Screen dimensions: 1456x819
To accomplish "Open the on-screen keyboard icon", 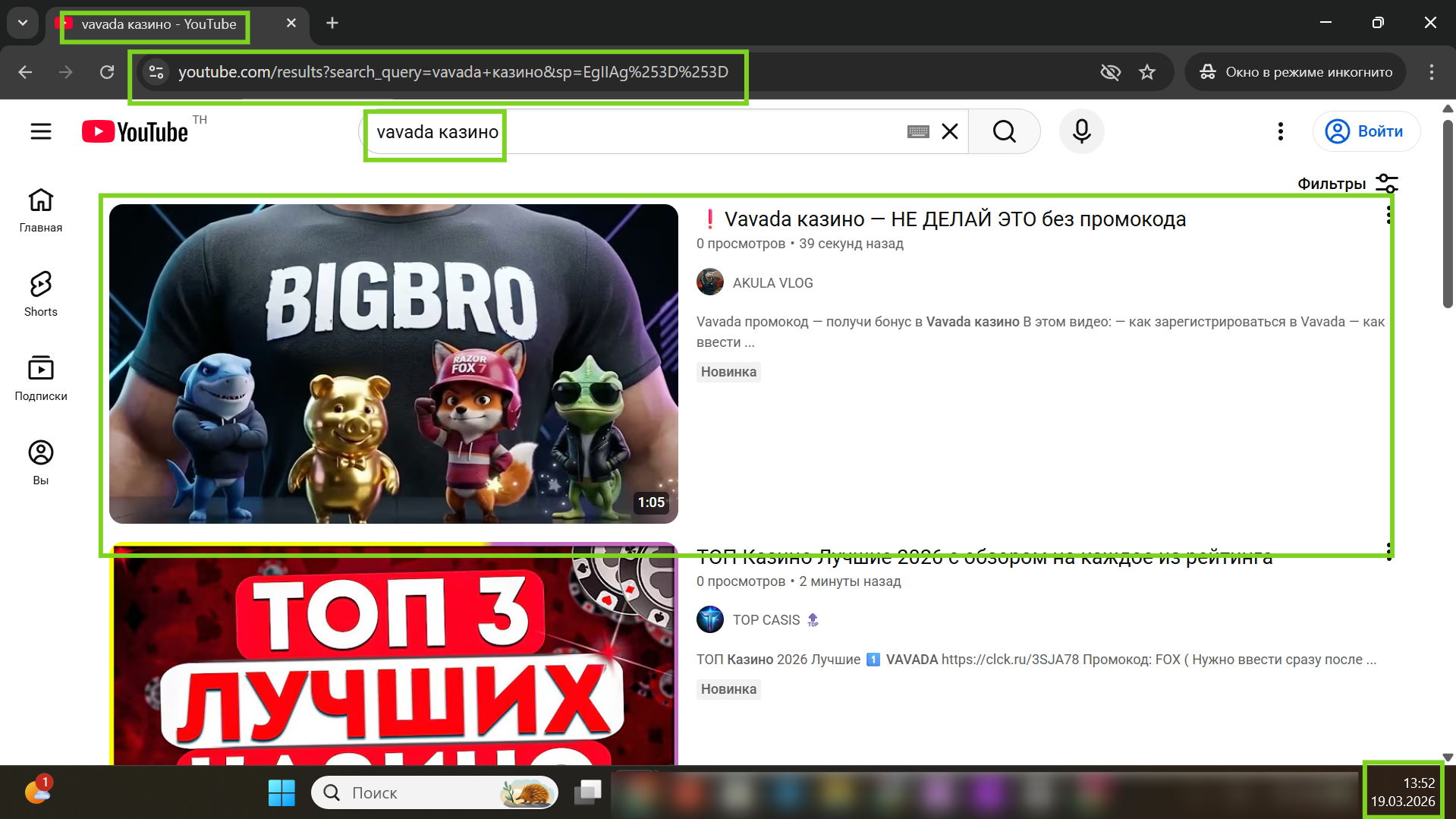I will click(917, 132).
